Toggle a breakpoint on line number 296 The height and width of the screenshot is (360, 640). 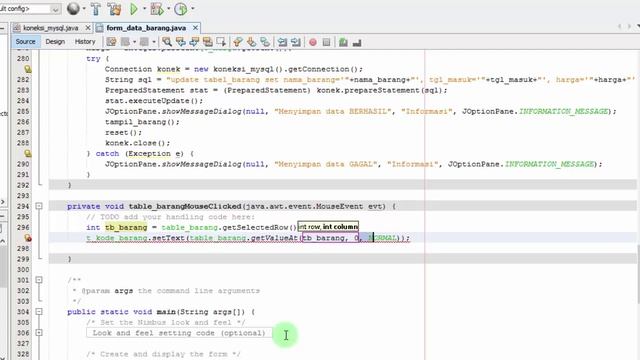pyautogui.click(x=23, y=227)
